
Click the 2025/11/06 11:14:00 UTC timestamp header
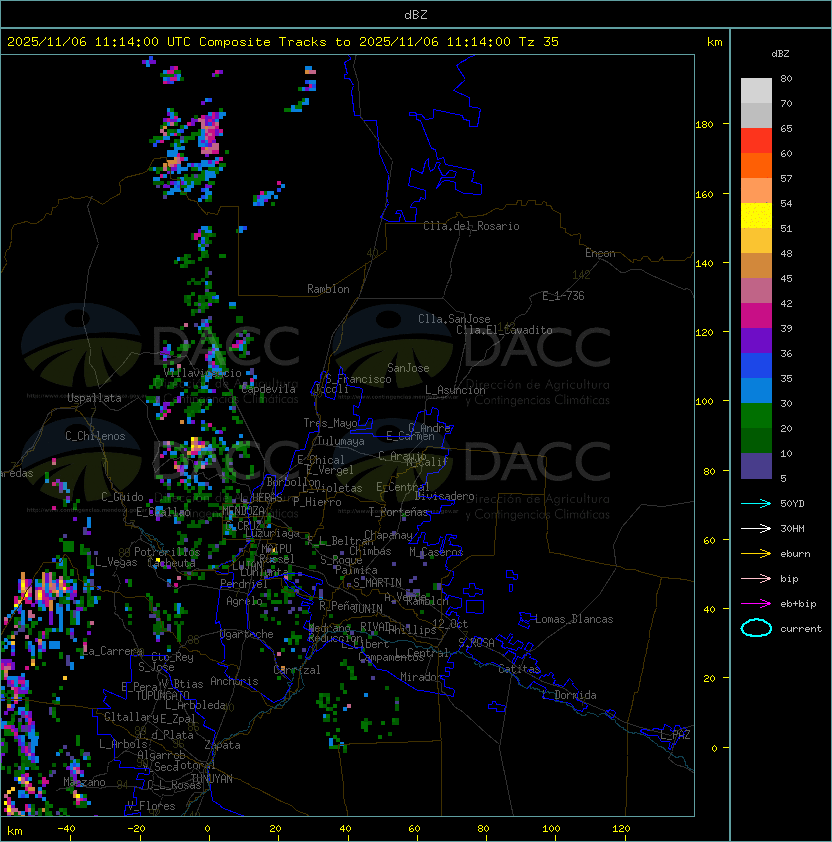point(98,42)
